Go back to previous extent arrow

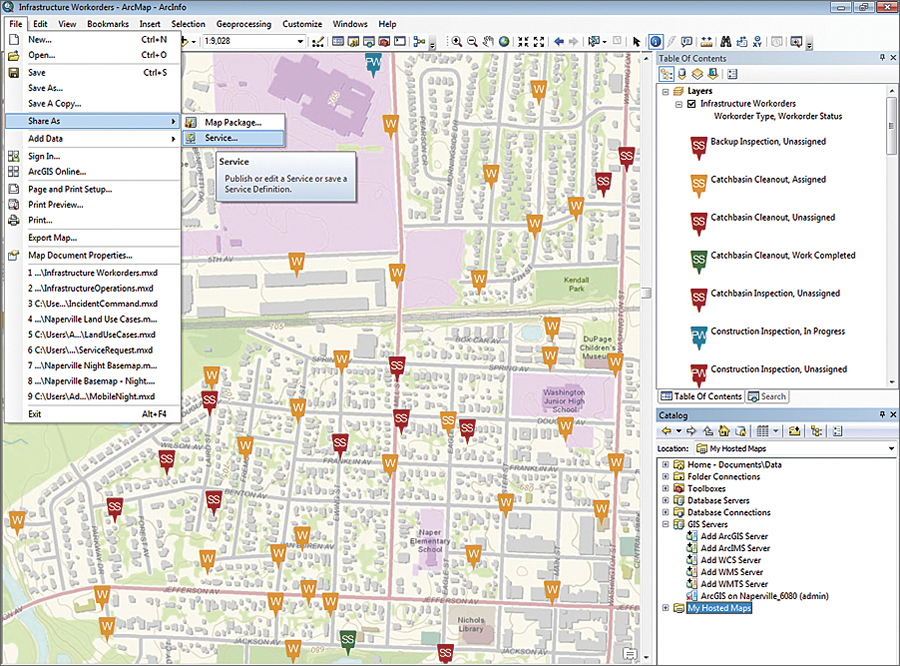tap(558, 42)
